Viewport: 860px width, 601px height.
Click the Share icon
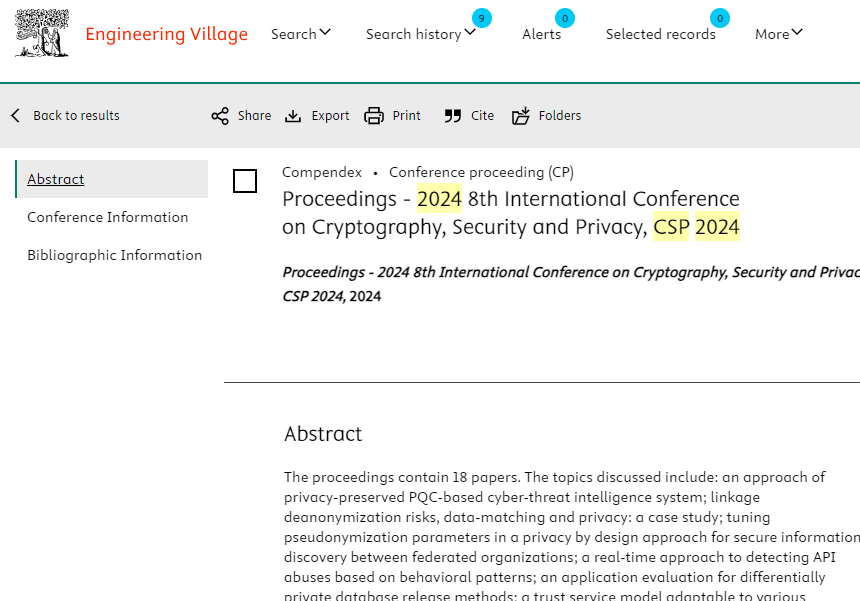(x=220, y=116)
